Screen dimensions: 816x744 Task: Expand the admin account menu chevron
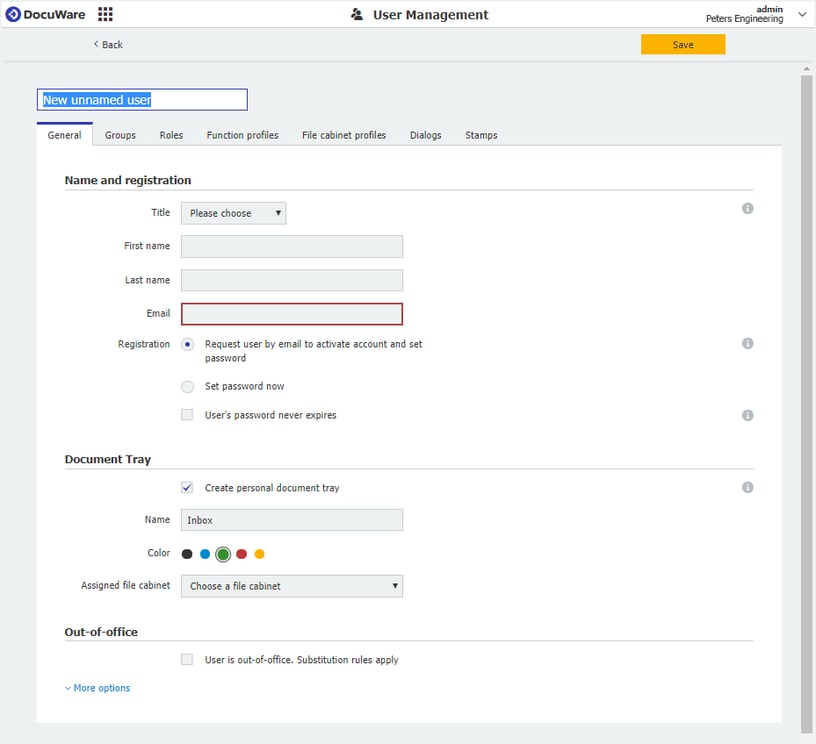point(801,14)
